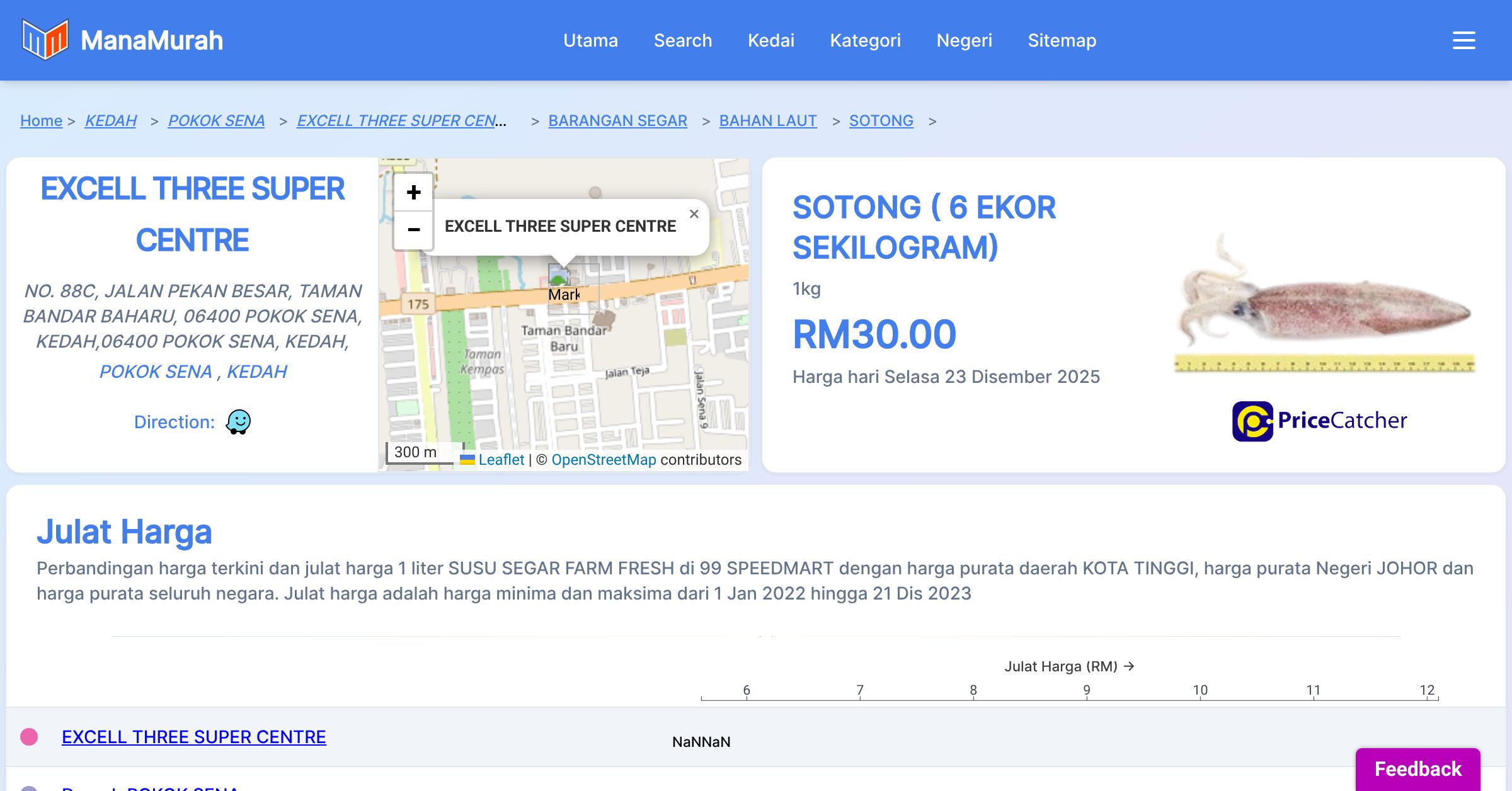This screenshot has width=1512, height=791.
Task: Open the hamburger menu
Action: [1463, 40]
